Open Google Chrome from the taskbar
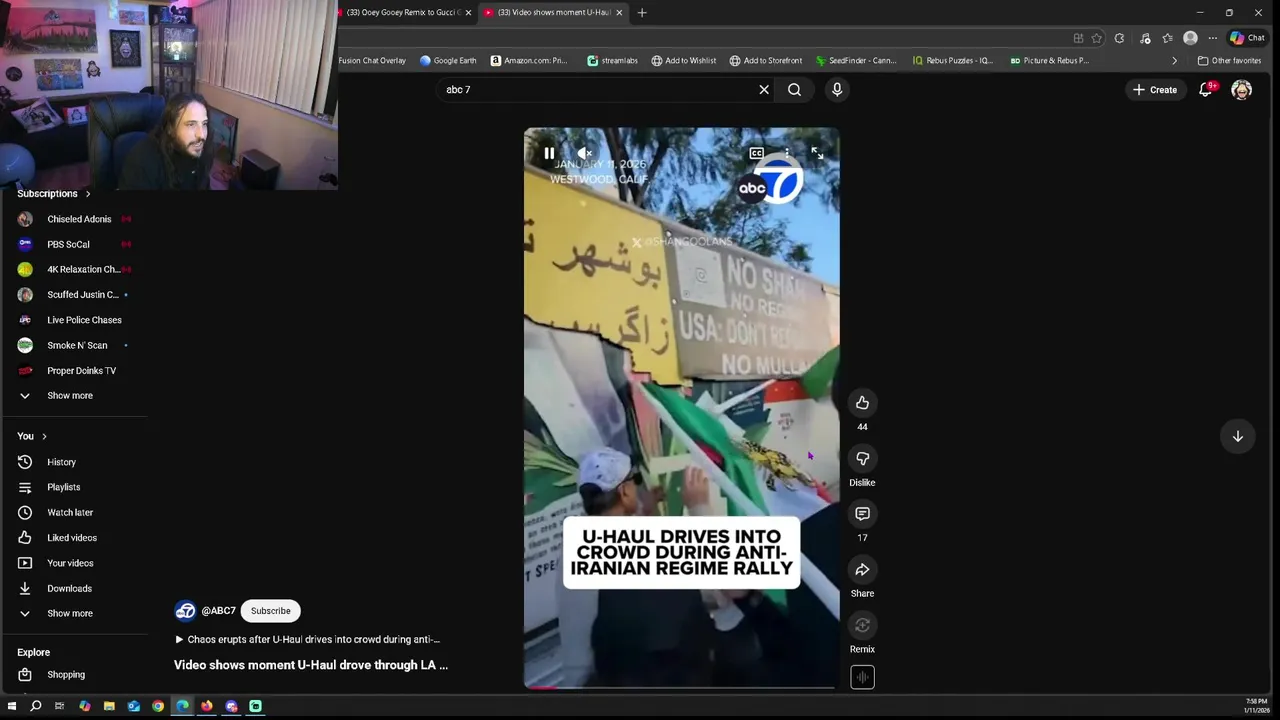 pos(158,706)
